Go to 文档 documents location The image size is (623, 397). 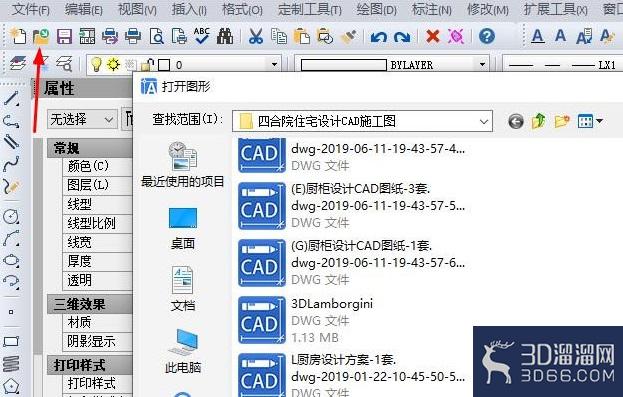[183, 289]
